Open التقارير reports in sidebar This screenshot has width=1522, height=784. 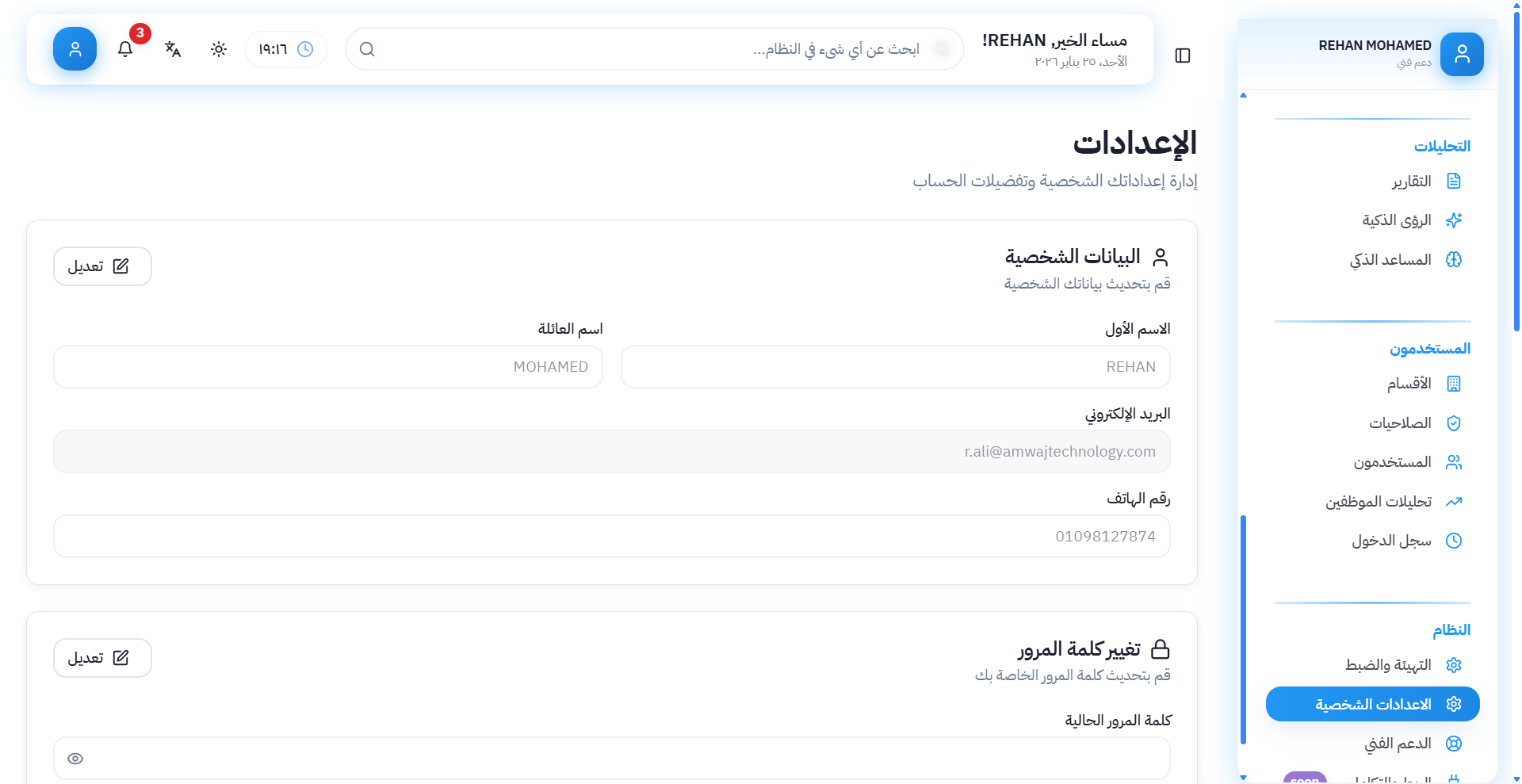tap(1411, 182)
